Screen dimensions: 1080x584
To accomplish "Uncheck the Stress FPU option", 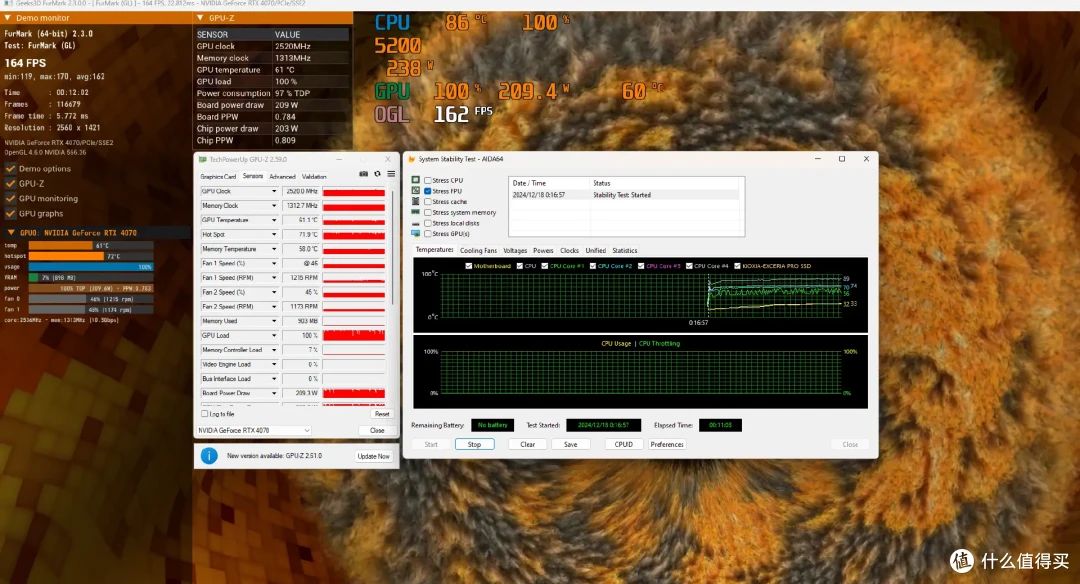I will coord(428,191).
